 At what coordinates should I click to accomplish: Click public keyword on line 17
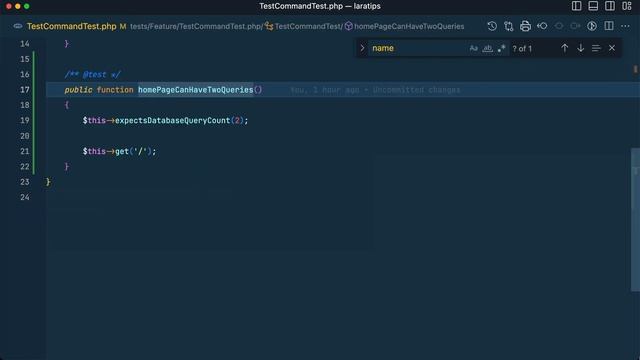click(78, 90)
